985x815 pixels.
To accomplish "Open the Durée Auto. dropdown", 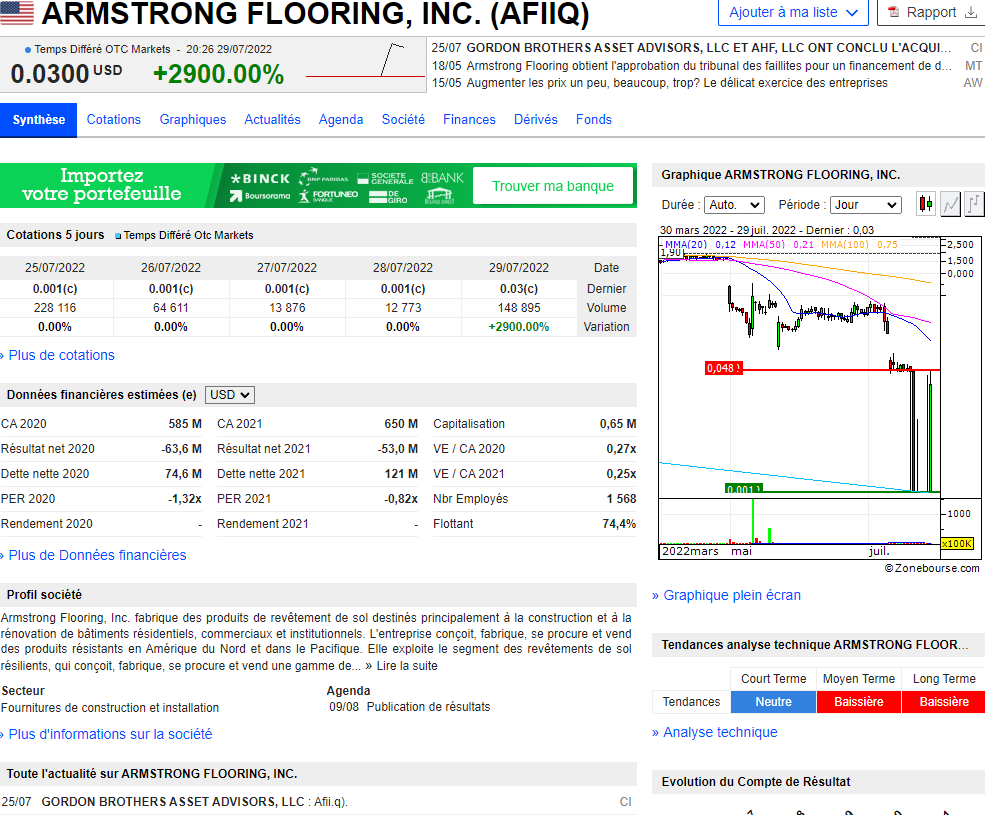I will click(734, 205).
